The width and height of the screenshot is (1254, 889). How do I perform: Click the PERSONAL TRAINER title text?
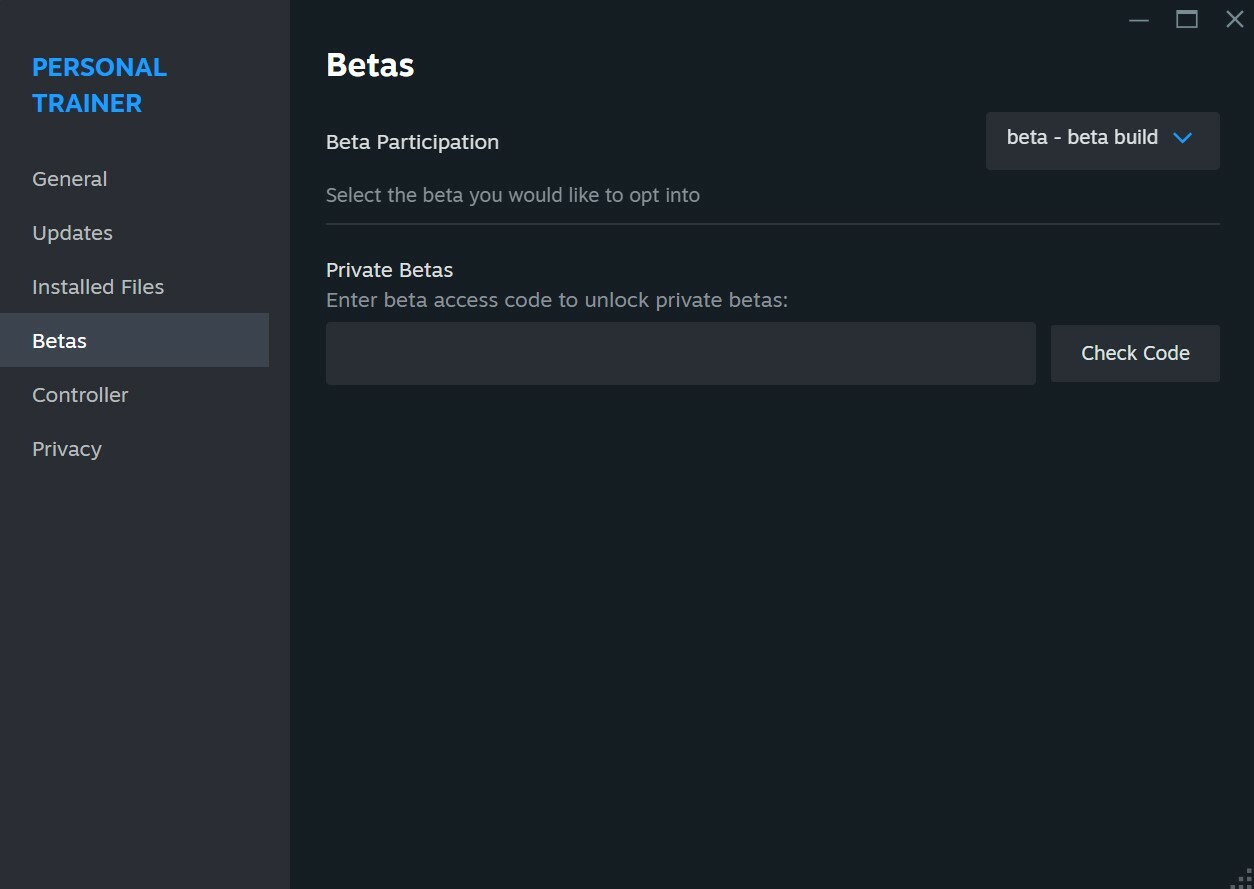tap(99, 85)
